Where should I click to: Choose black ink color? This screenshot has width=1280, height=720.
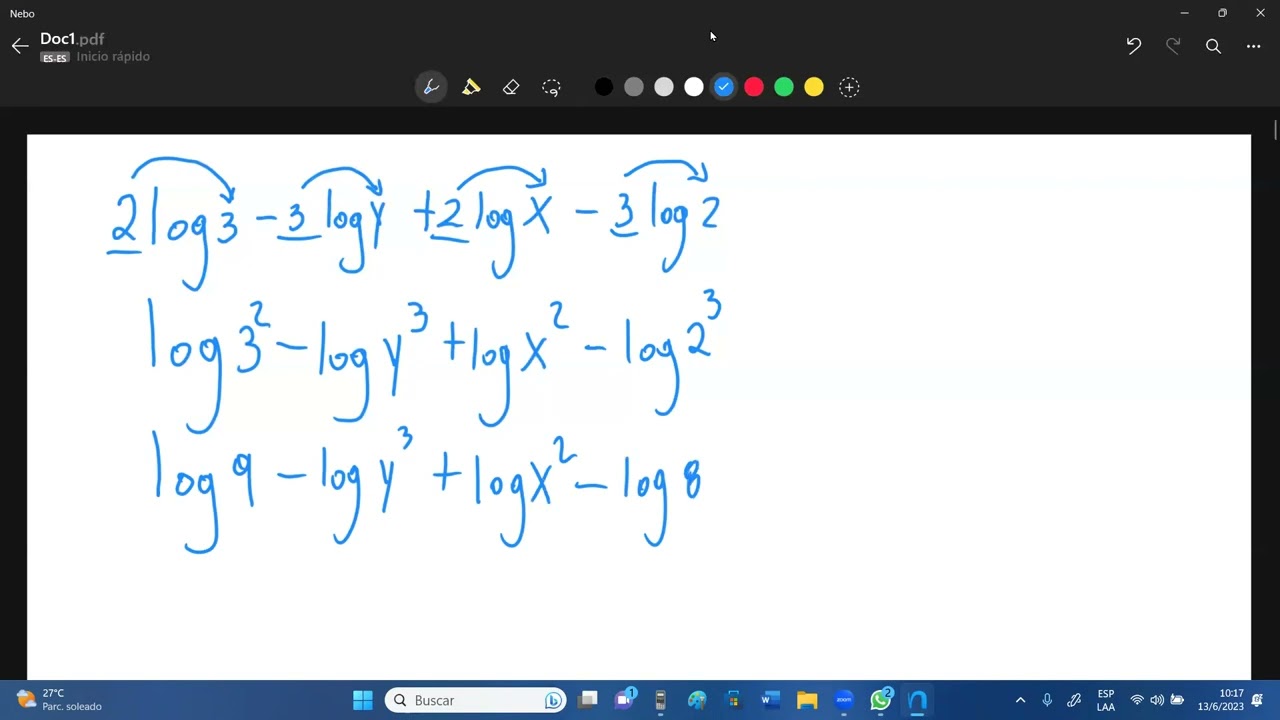604,87
